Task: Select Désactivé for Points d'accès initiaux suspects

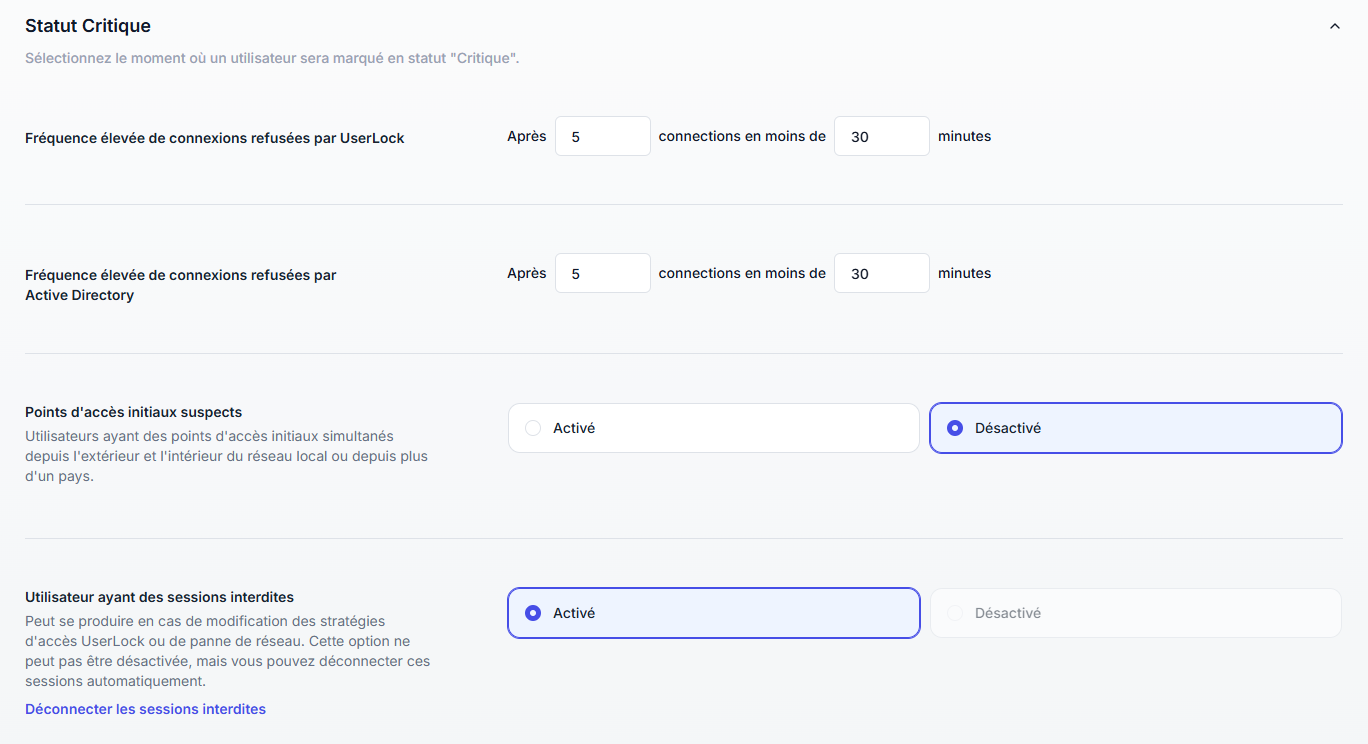Action: [1135, 428]
